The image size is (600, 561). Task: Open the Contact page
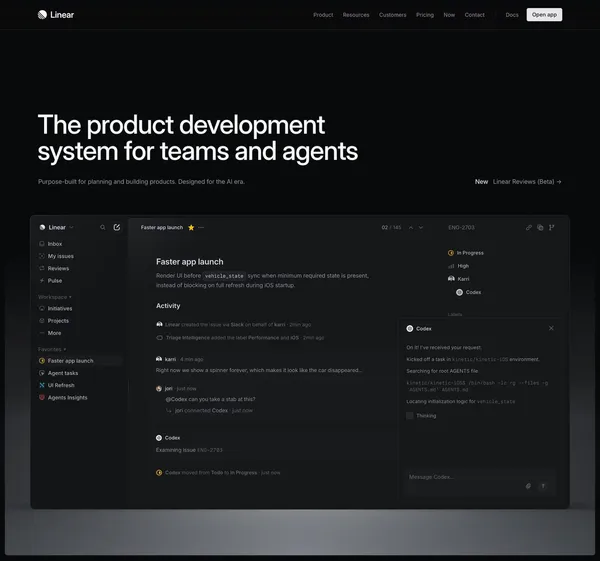[474, 15]
